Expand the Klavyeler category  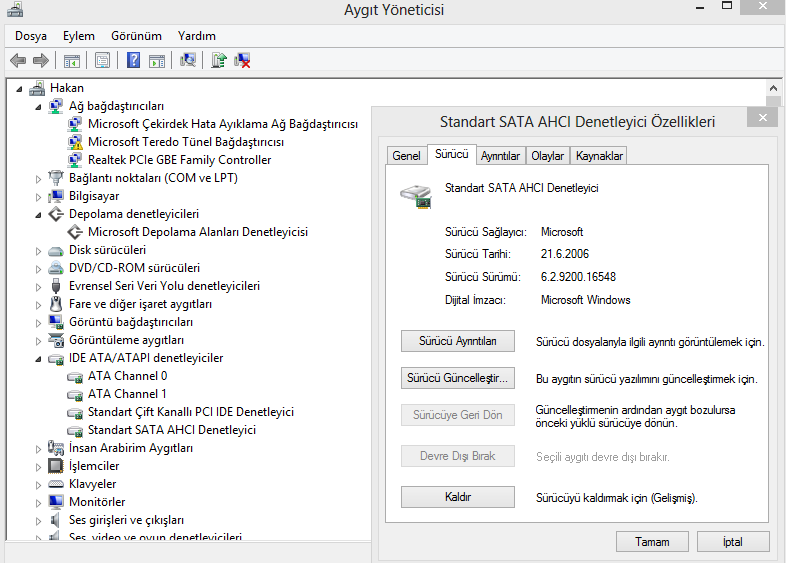point(38,485)
